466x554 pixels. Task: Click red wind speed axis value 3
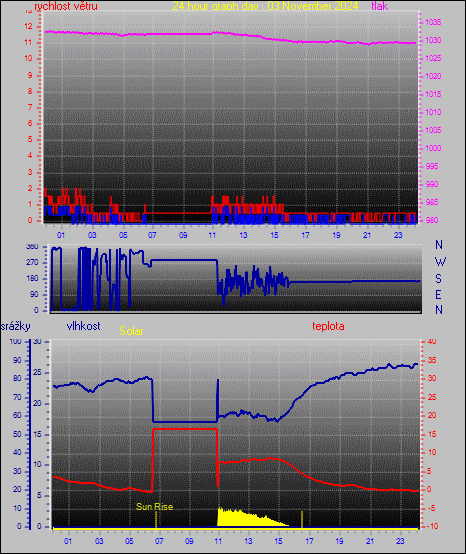pos(30,172)
